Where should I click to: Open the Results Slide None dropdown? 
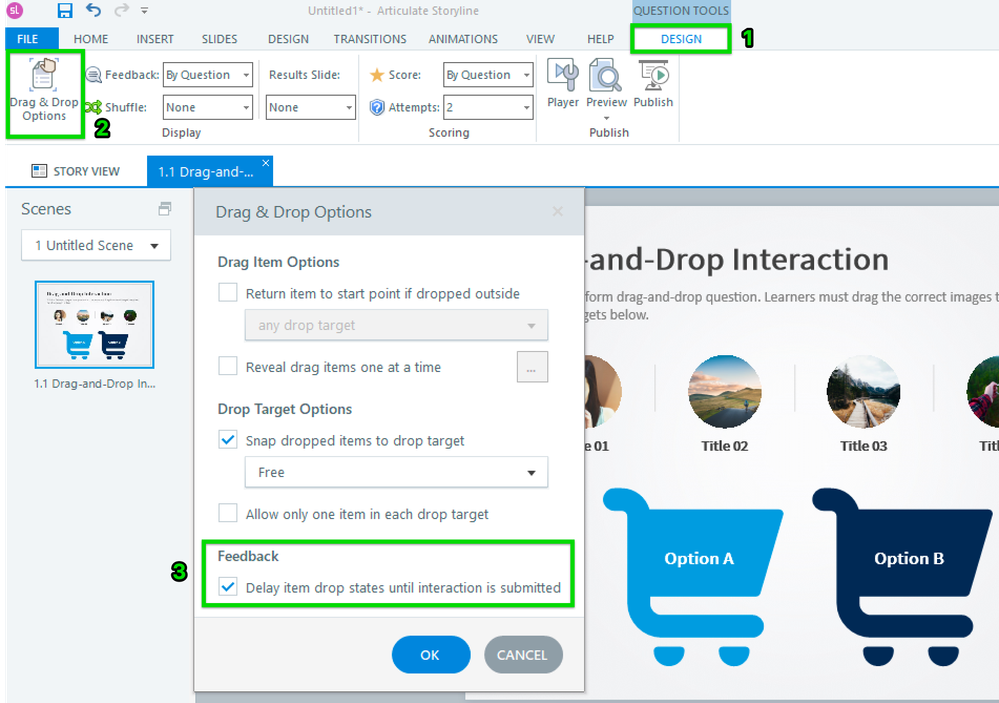310,107
